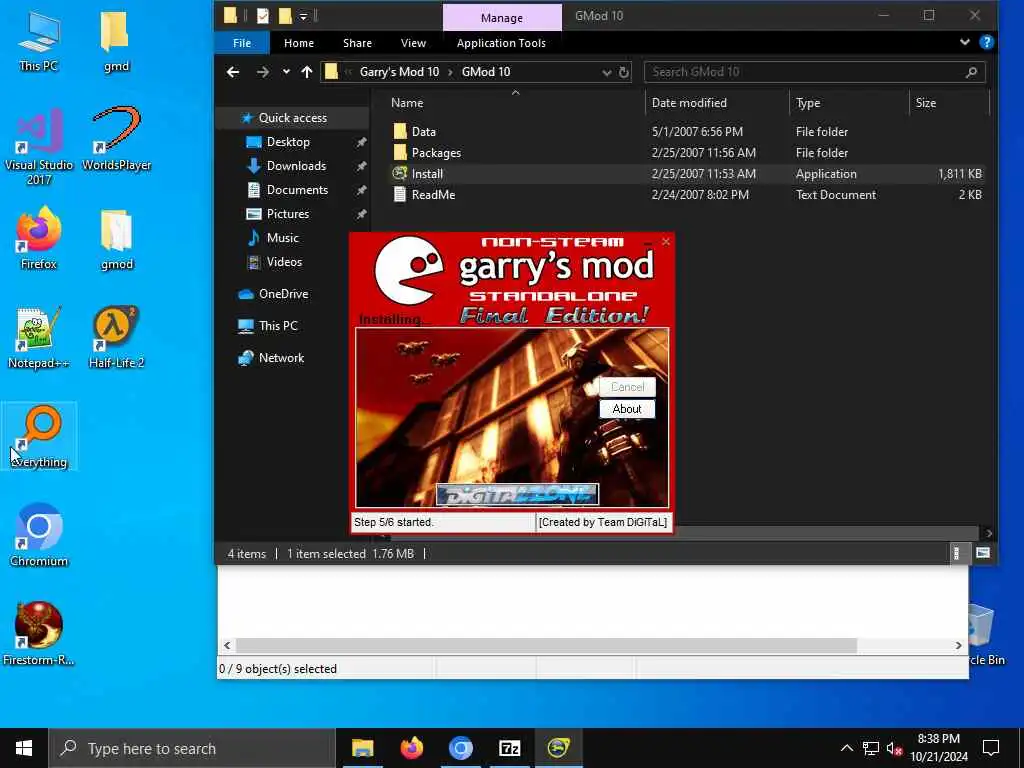1024x768 pixels.
Task: Launch Firefox from desktop shortcut
Action: click(39, 238)
